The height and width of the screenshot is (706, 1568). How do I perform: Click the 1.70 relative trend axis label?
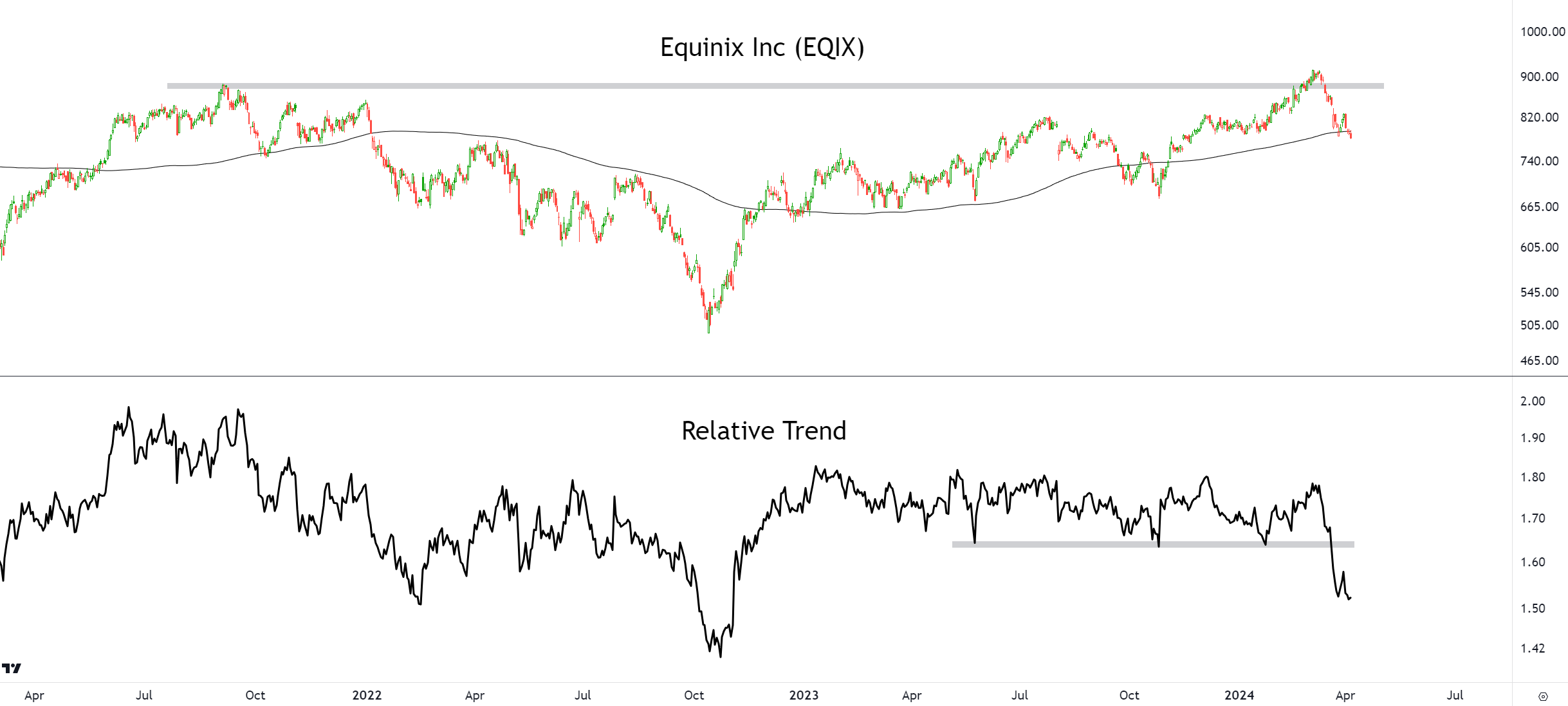[x=1533, y=518]
